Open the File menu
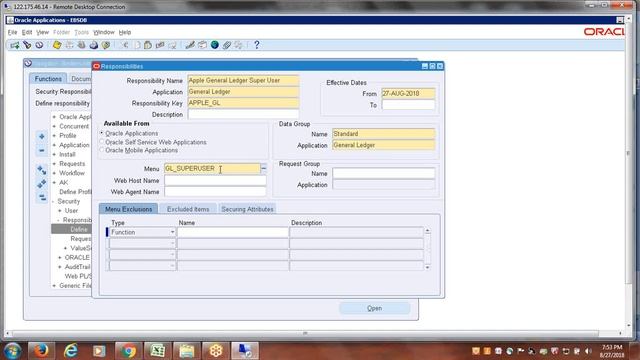640x360 pixels. (12, 32)
